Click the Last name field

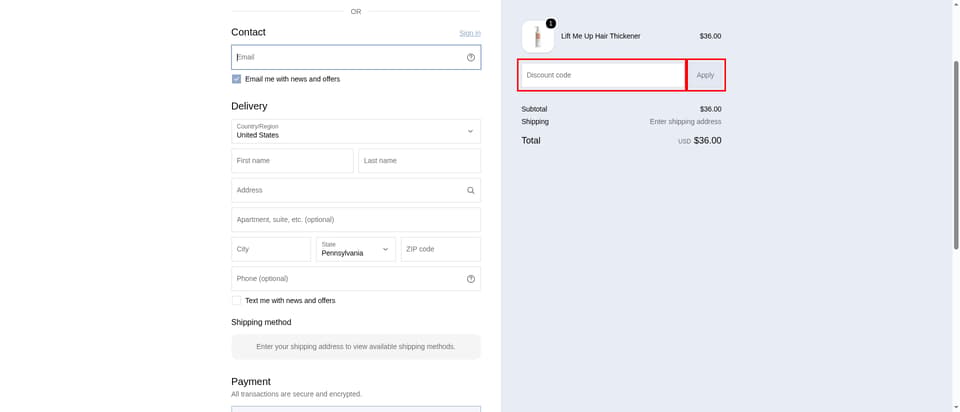(x=419, y=161)
